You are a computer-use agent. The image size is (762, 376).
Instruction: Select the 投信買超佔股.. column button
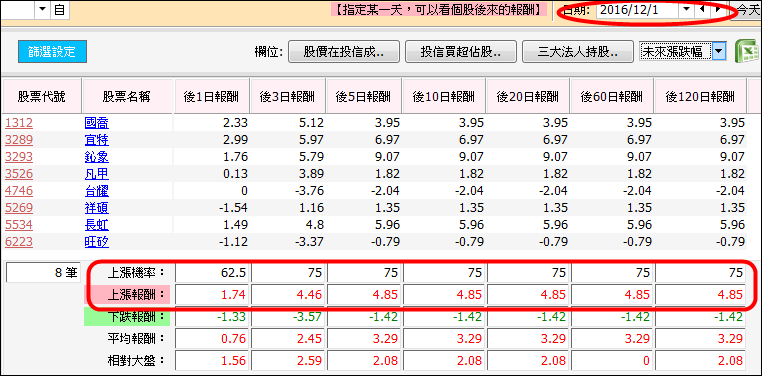461,51
